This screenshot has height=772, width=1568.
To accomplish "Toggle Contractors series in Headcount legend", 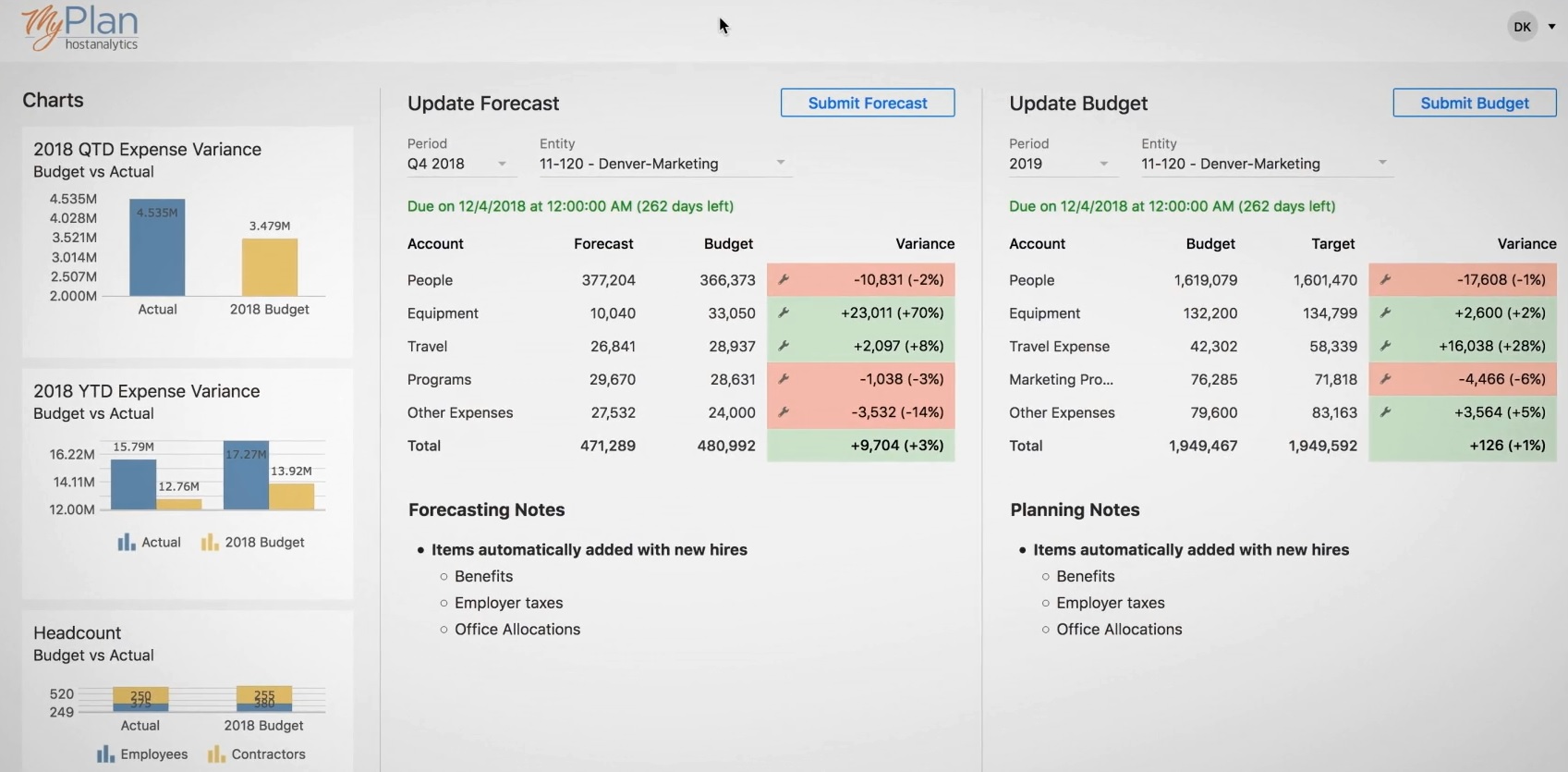I will click(x=257, y=754).
